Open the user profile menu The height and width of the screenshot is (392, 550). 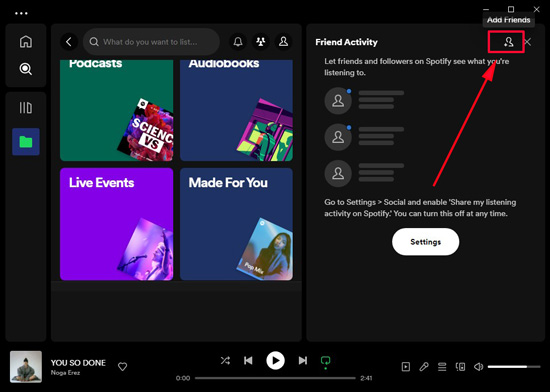tap(283, 42)
